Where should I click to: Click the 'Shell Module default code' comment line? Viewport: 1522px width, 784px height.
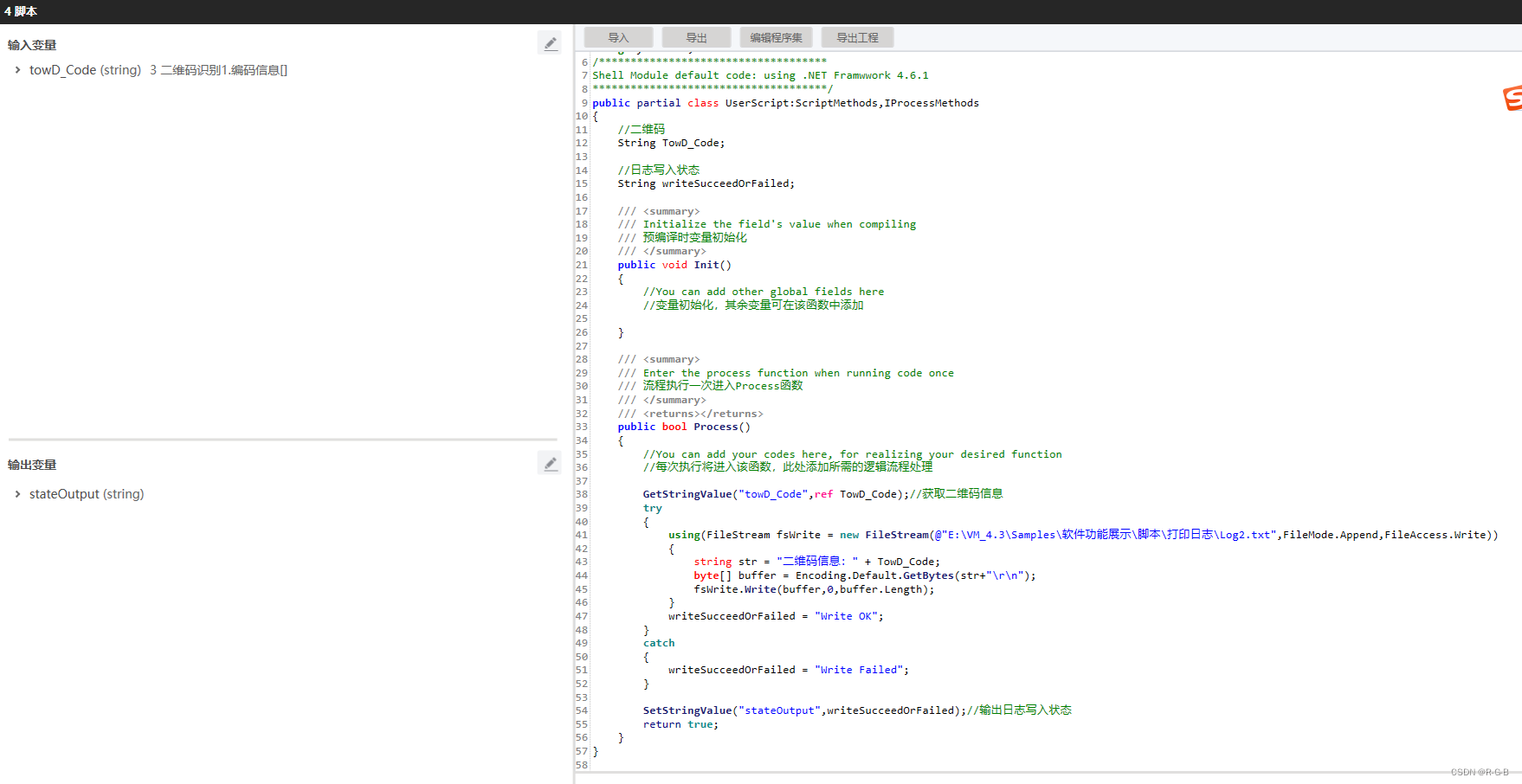(x=760, y=75)
